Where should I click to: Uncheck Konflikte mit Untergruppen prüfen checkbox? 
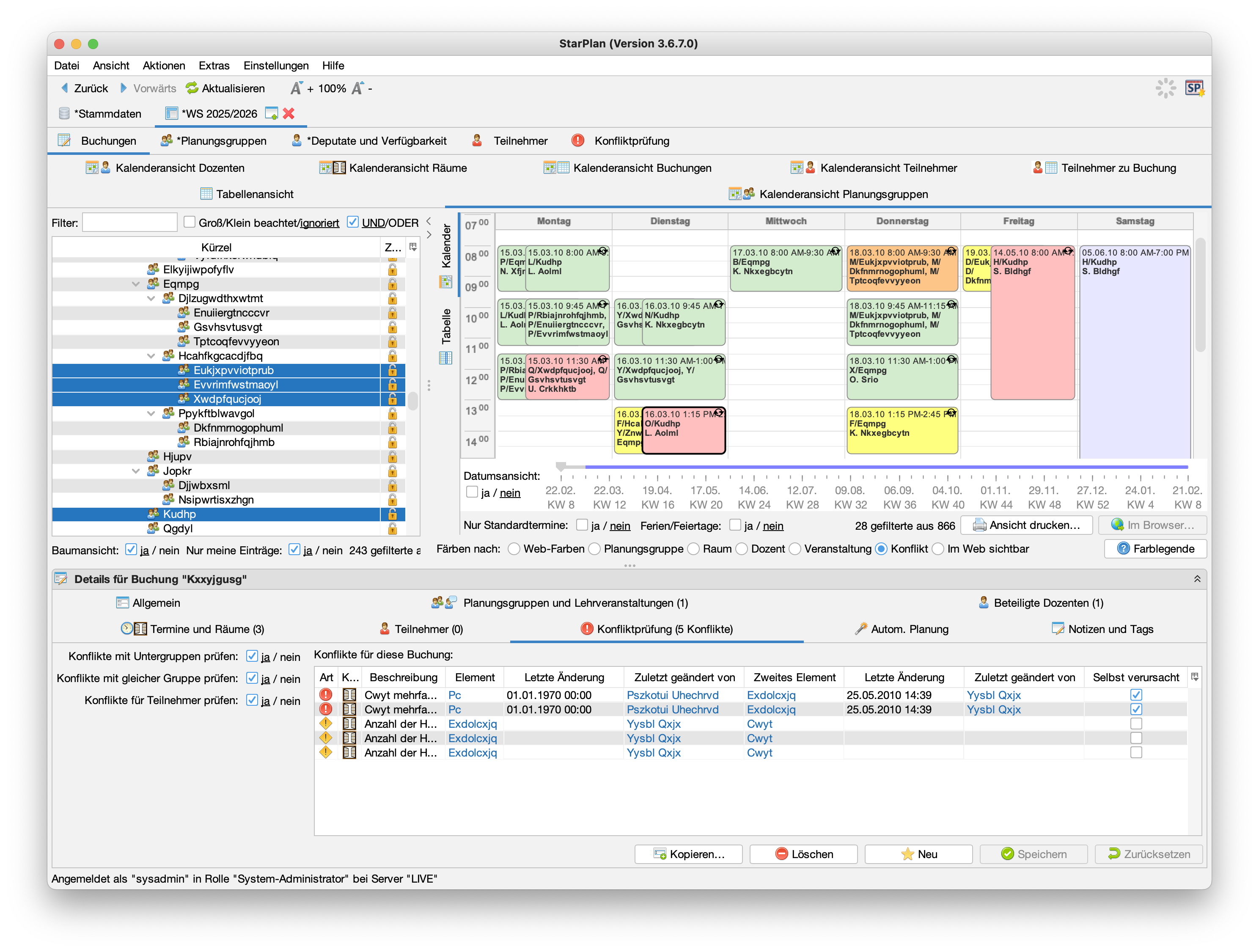pos(252,656)
